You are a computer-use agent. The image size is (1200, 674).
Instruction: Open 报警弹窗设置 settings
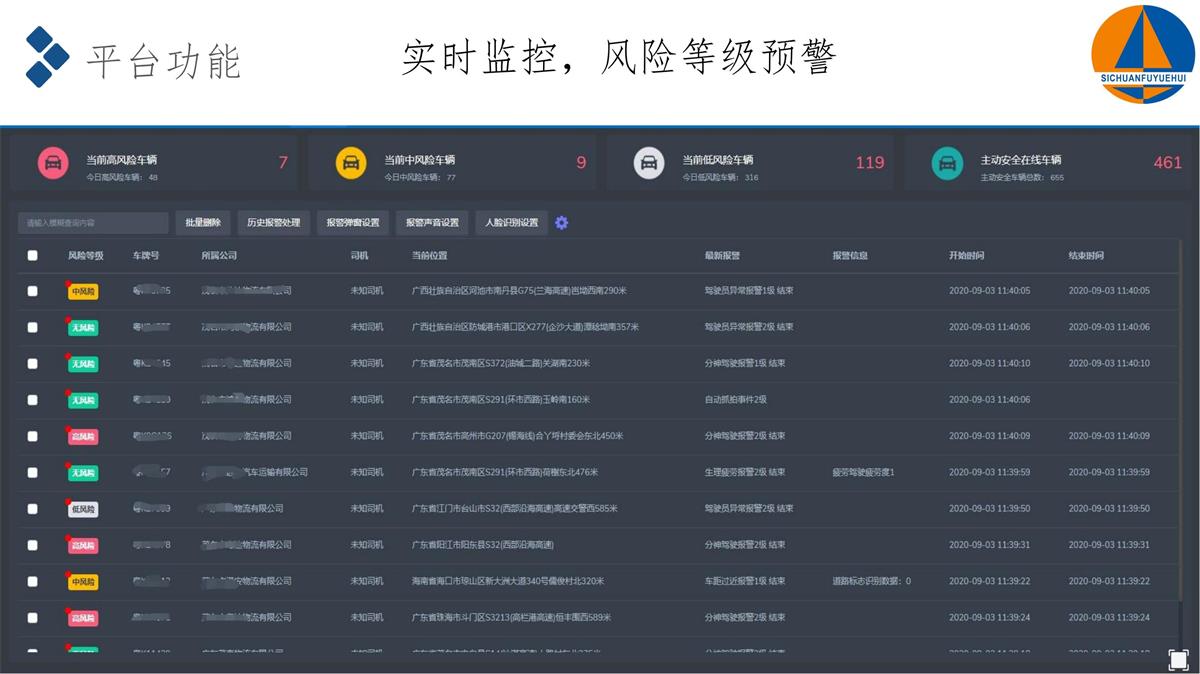point(353,223)
